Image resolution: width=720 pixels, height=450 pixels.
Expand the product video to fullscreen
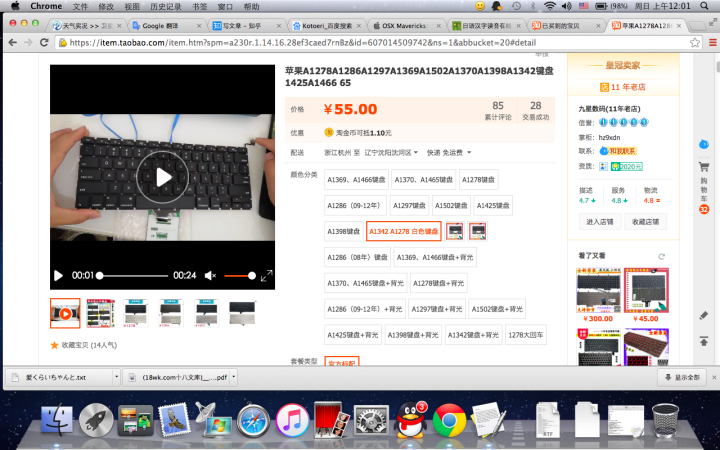tap(267, 276)
